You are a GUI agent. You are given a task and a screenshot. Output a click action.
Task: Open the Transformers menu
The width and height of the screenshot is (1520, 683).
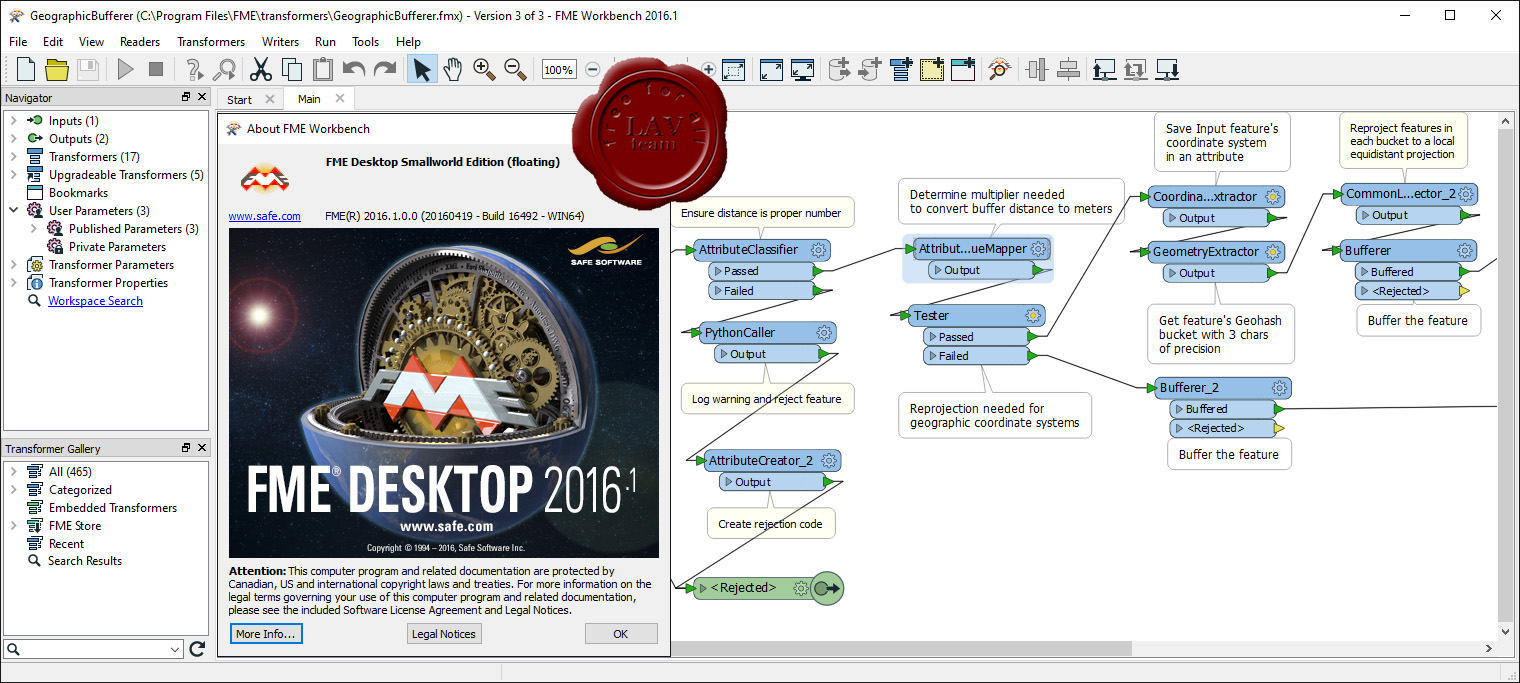(211, 42)
